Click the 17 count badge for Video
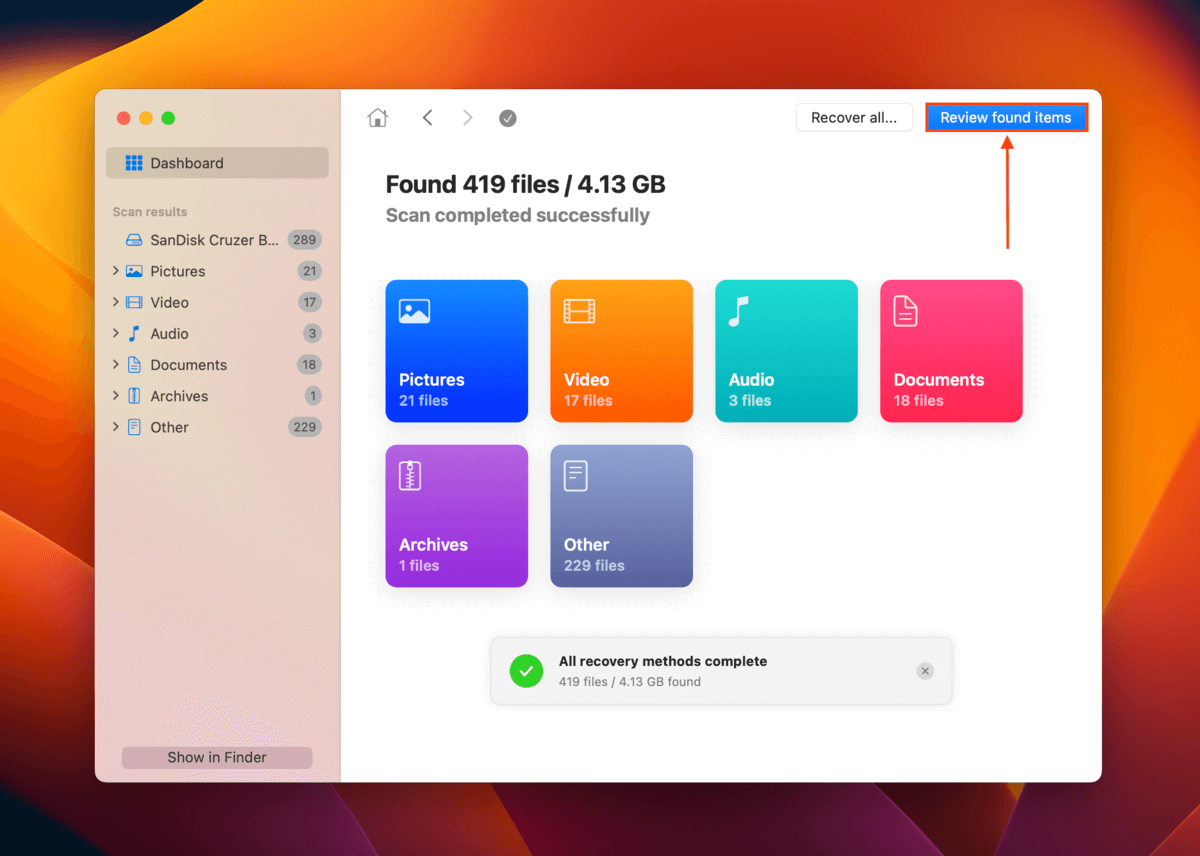1200x856 pixels. (x=309, y=302)
